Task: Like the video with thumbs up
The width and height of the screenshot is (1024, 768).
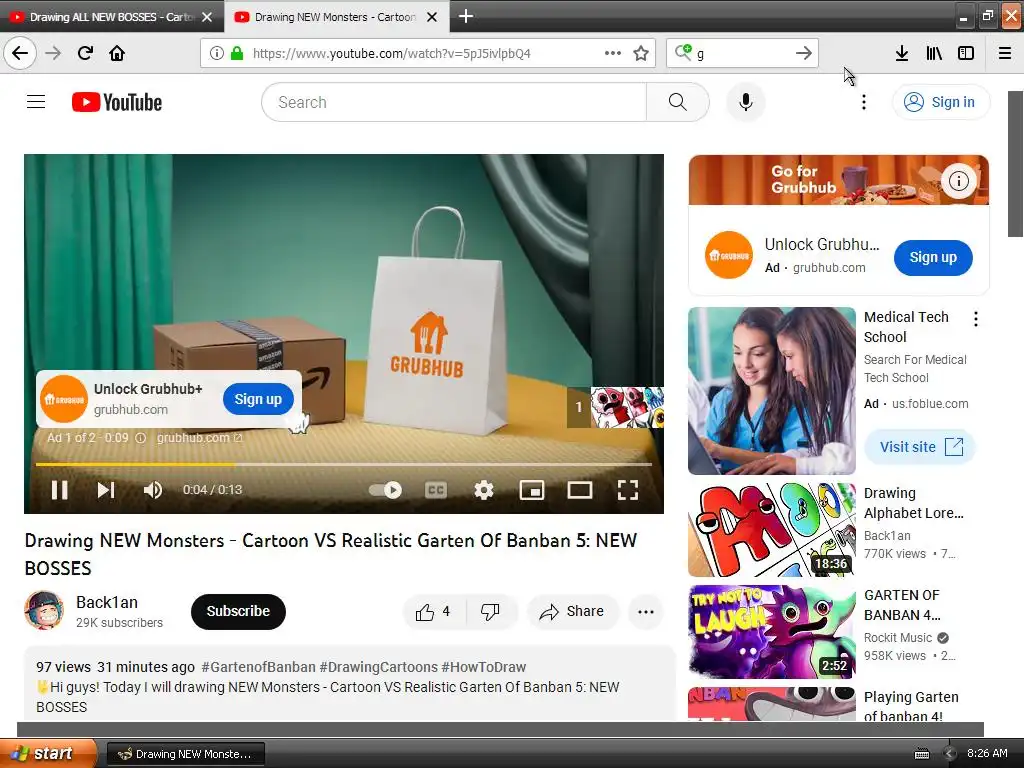Action: click(433, 612)
